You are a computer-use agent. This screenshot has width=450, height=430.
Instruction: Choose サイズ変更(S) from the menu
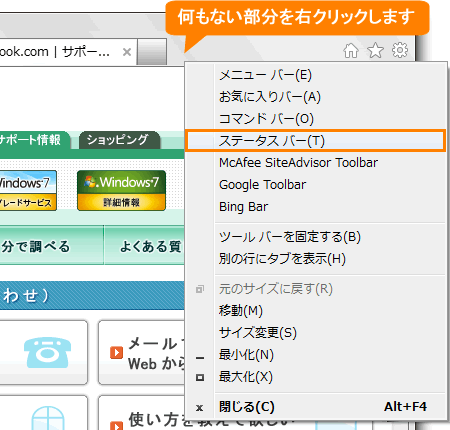[x=315, y=333]
